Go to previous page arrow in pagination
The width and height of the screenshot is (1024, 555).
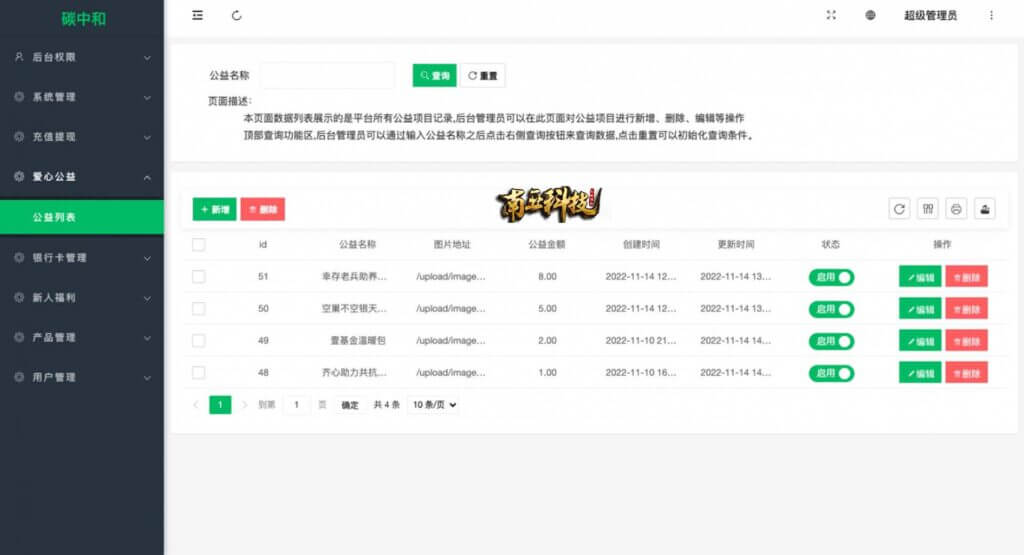coord(195,405)
